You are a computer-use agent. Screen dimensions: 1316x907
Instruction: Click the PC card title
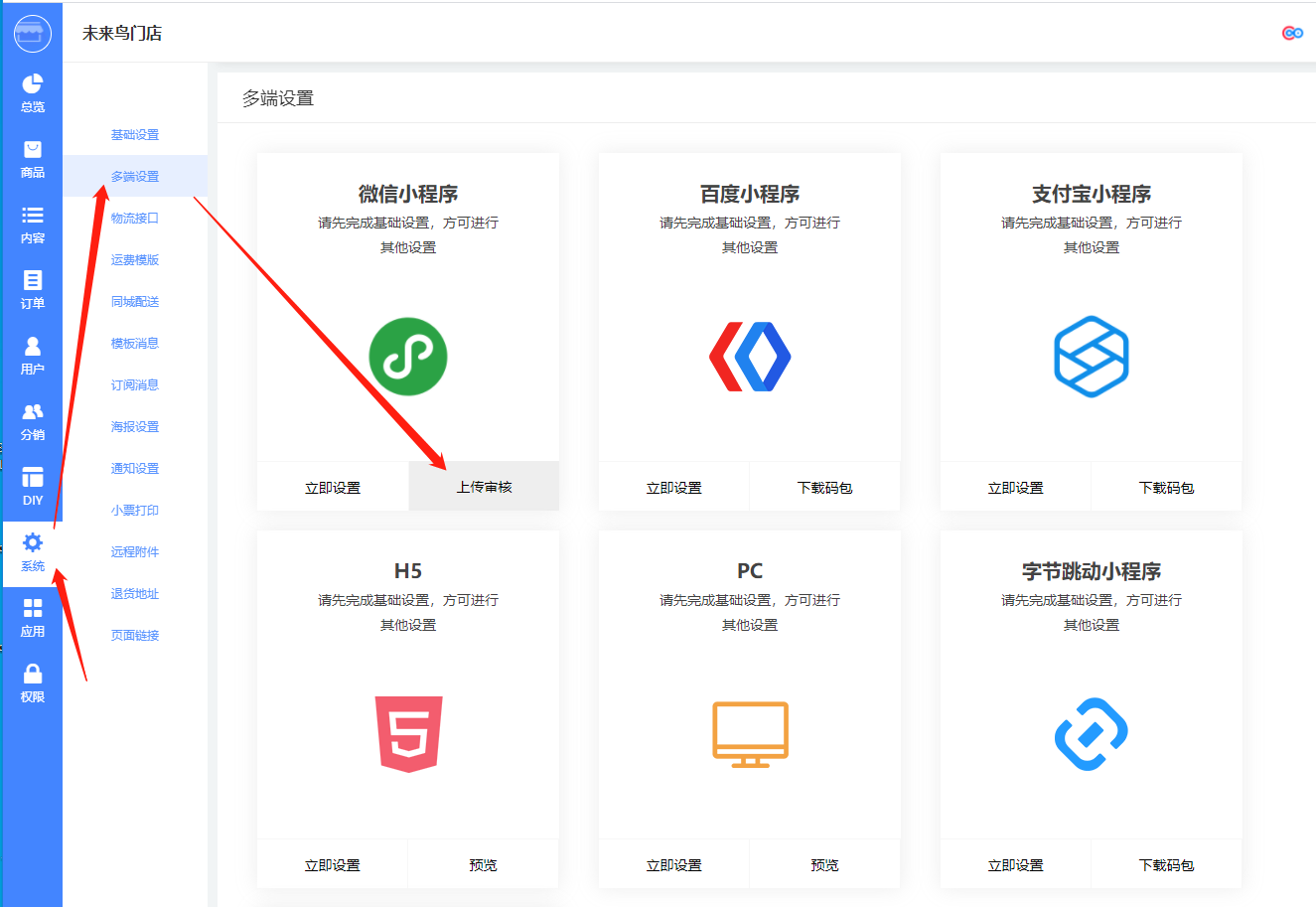click(x=750, y=571)
